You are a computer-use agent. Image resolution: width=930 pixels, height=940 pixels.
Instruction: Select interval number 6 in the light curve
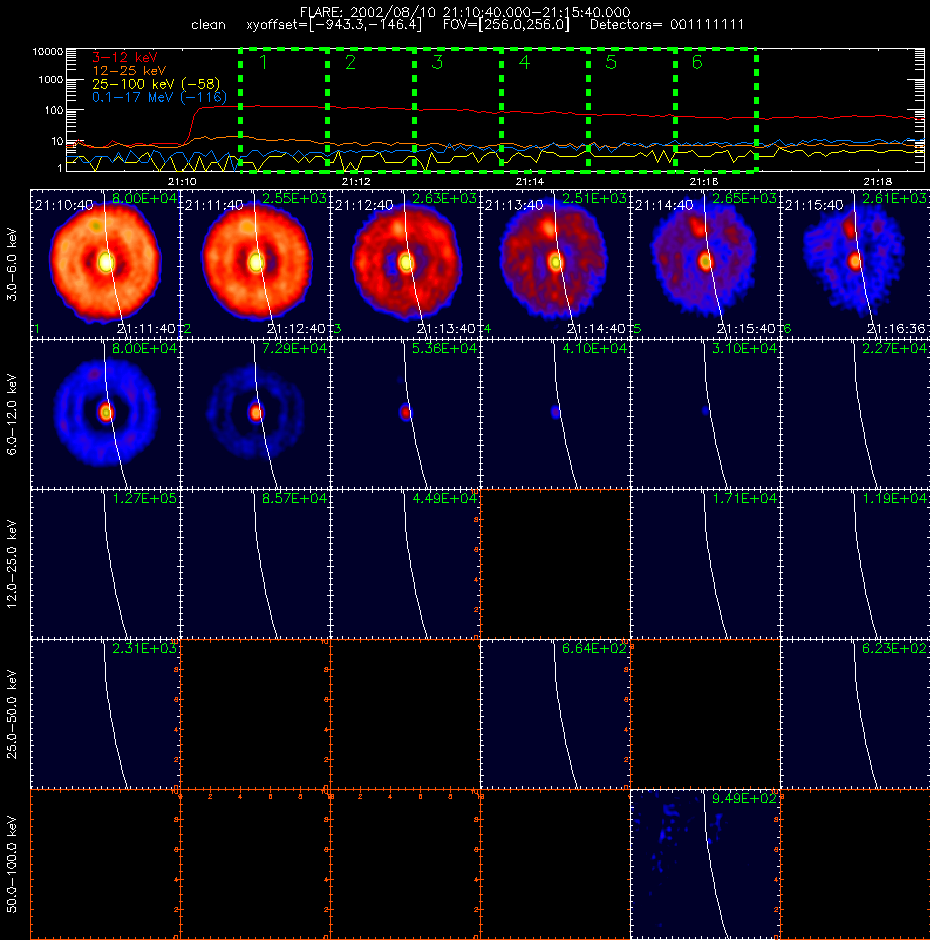point(697,62)
